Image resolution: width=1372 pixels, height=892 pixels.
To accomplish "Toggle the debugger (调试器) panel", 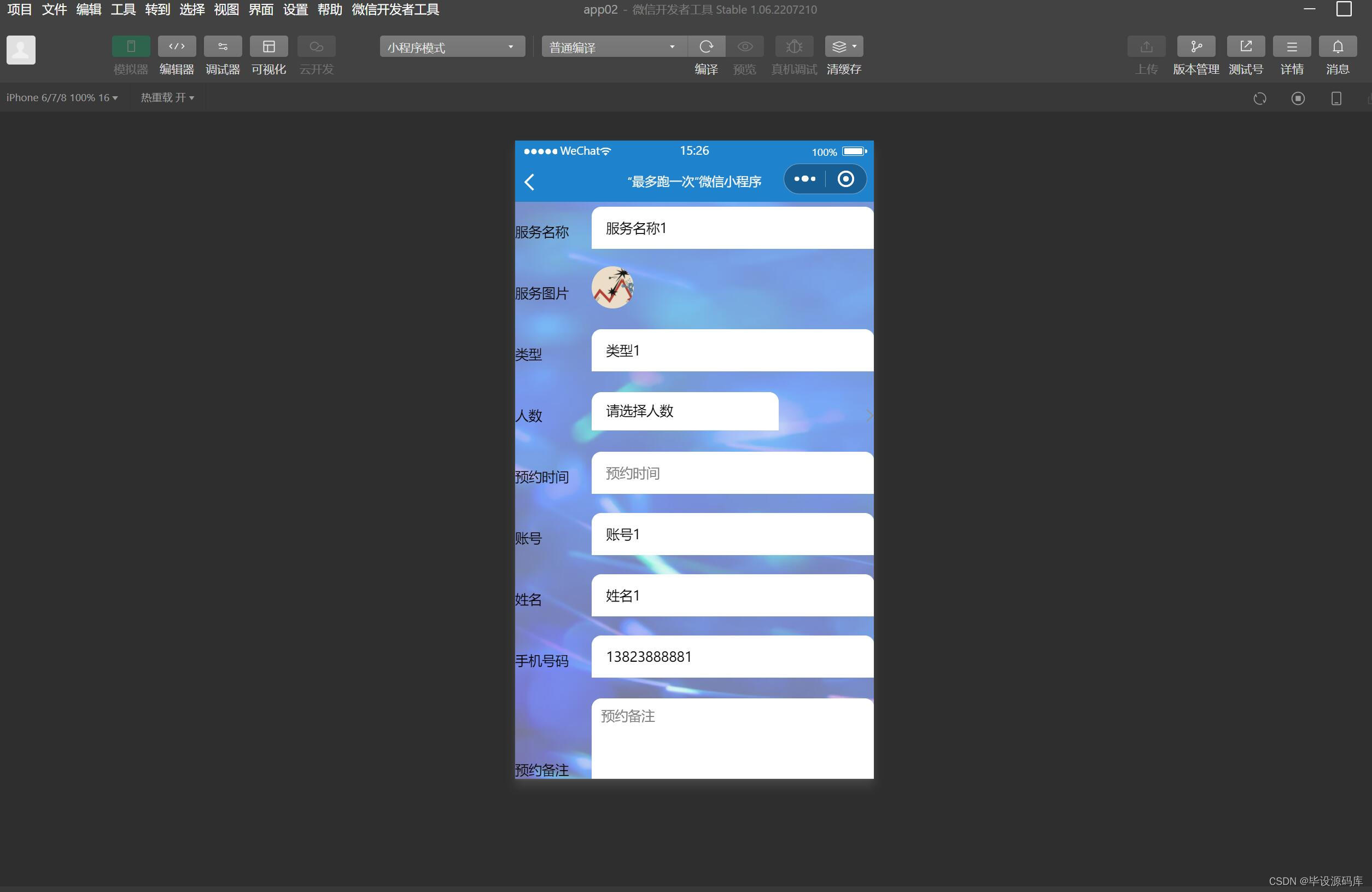I will tap(223, 46).
